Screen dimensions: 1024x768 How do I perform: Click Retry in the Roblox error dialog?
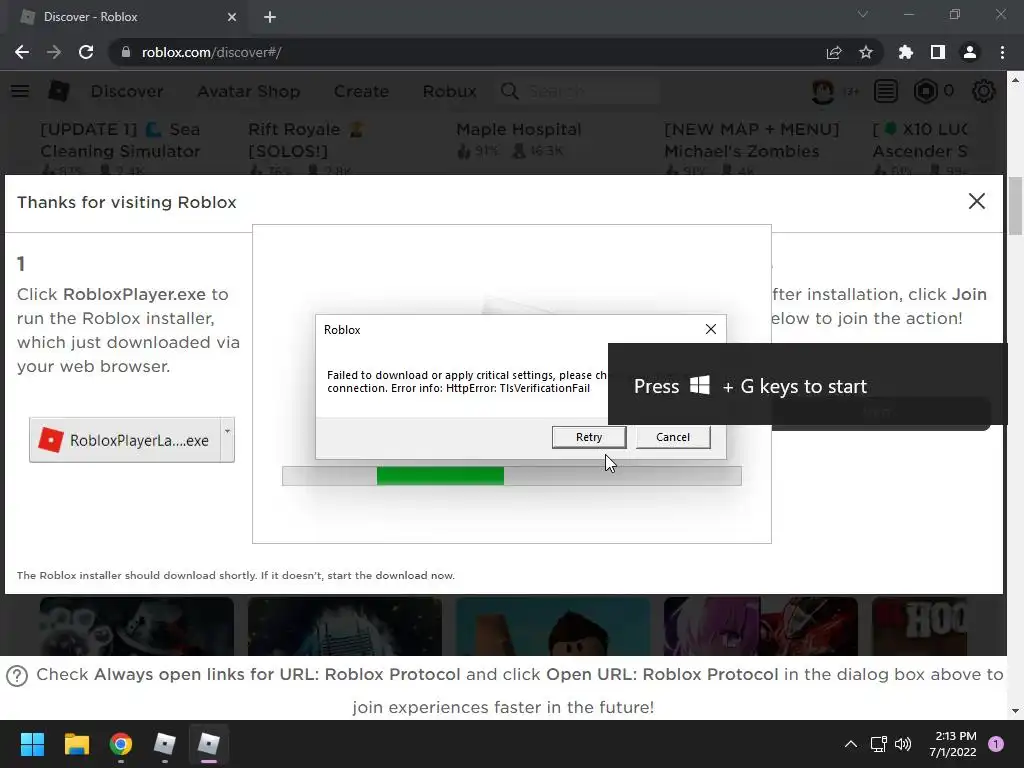[x=588, y=437]
